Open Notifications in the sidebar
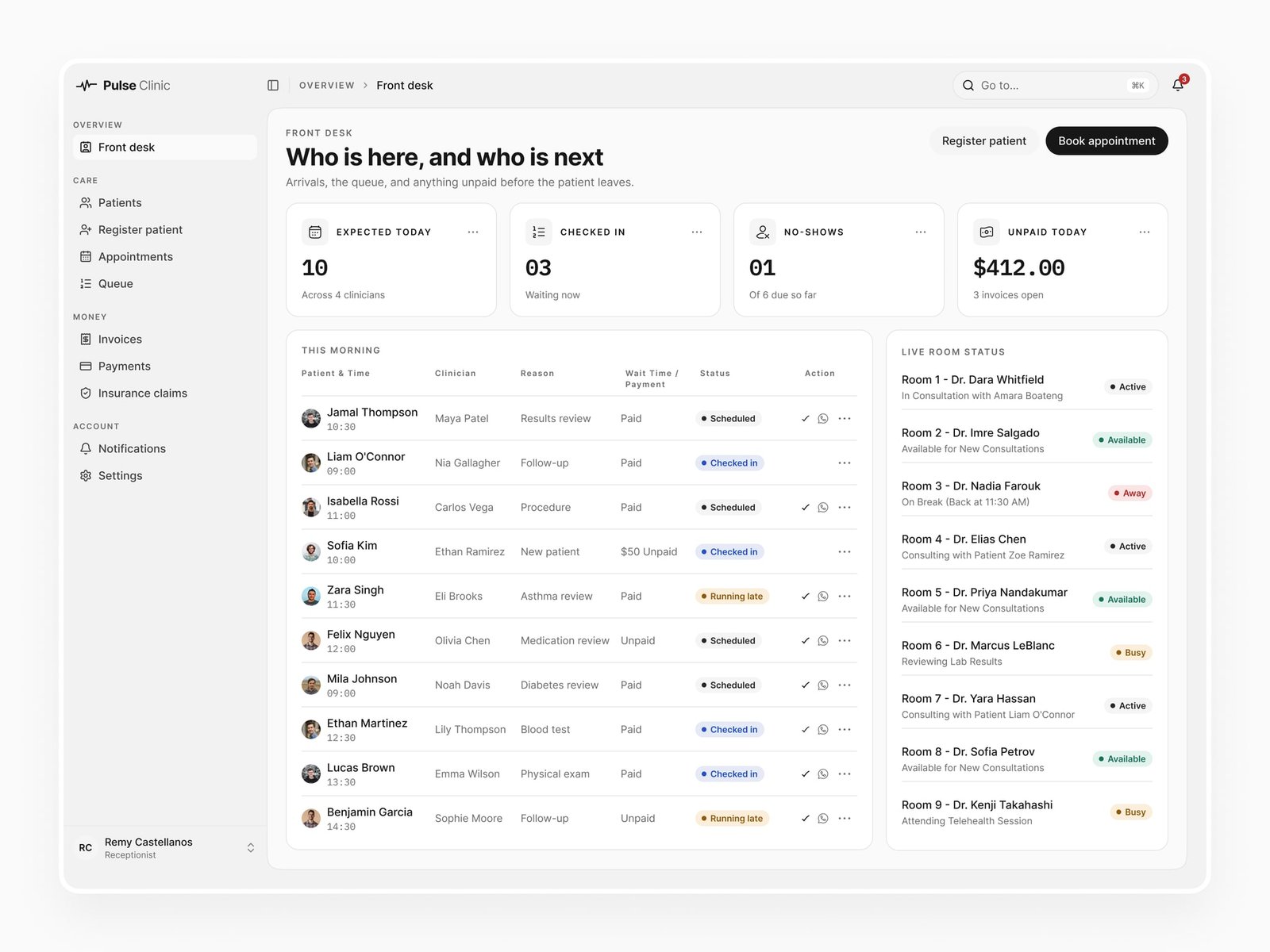1270x952 pixels. pyautogui.click(x=165, y=448)
